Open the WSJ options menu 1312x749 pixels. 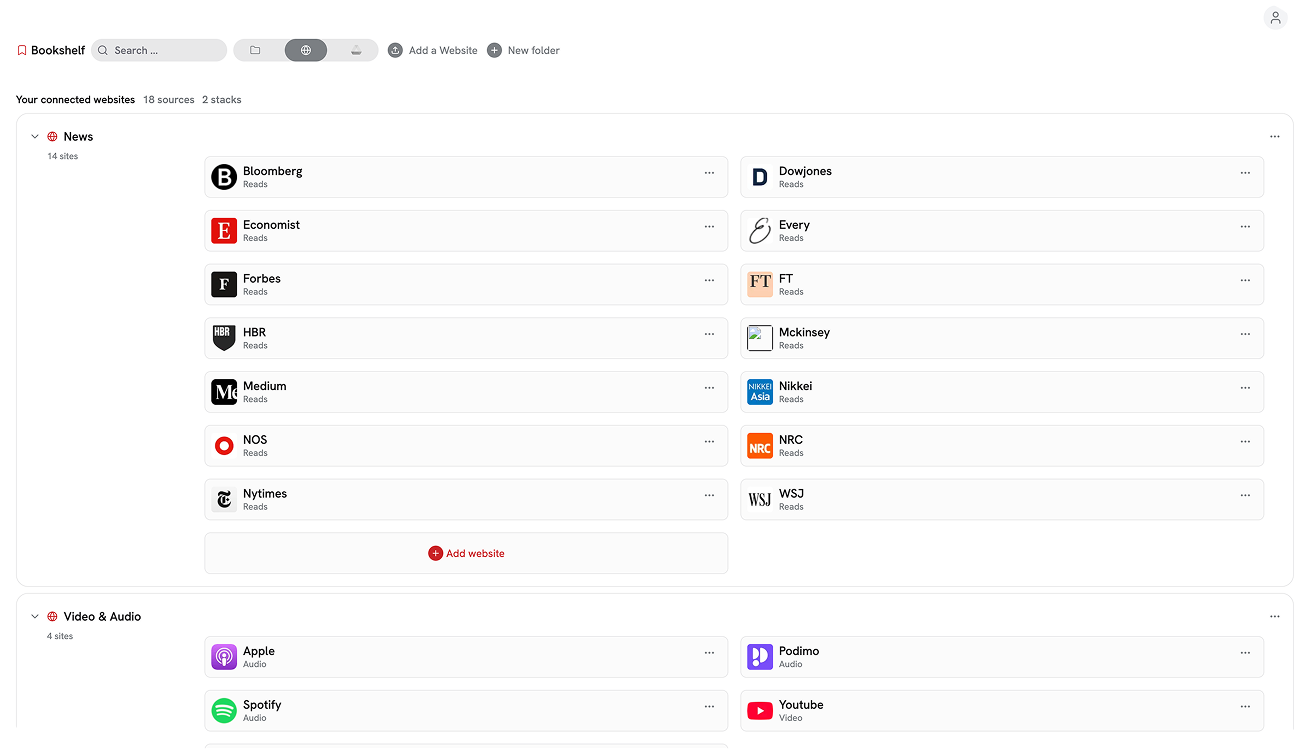coord(1245,495)
